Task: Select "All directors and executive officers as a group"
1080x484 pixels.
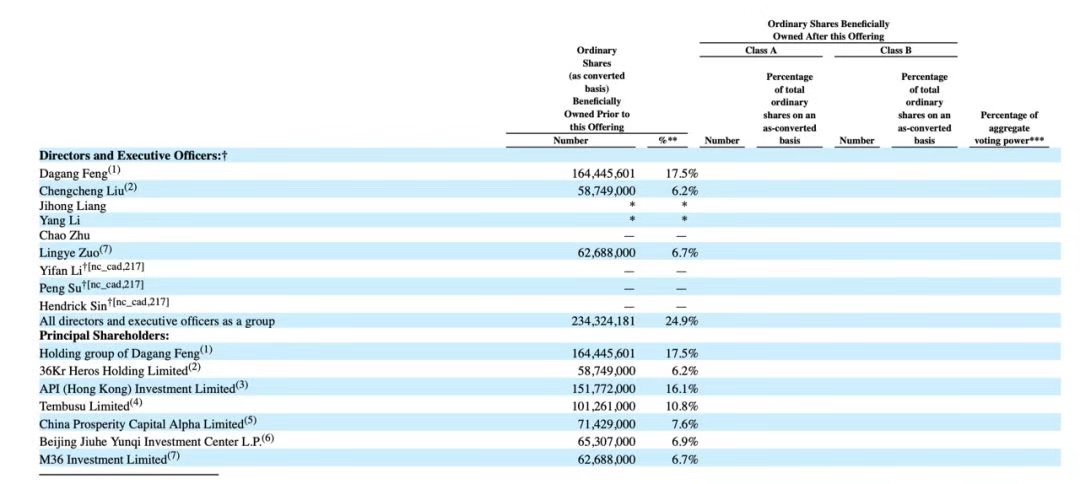Action: click(x=158, y=321)
